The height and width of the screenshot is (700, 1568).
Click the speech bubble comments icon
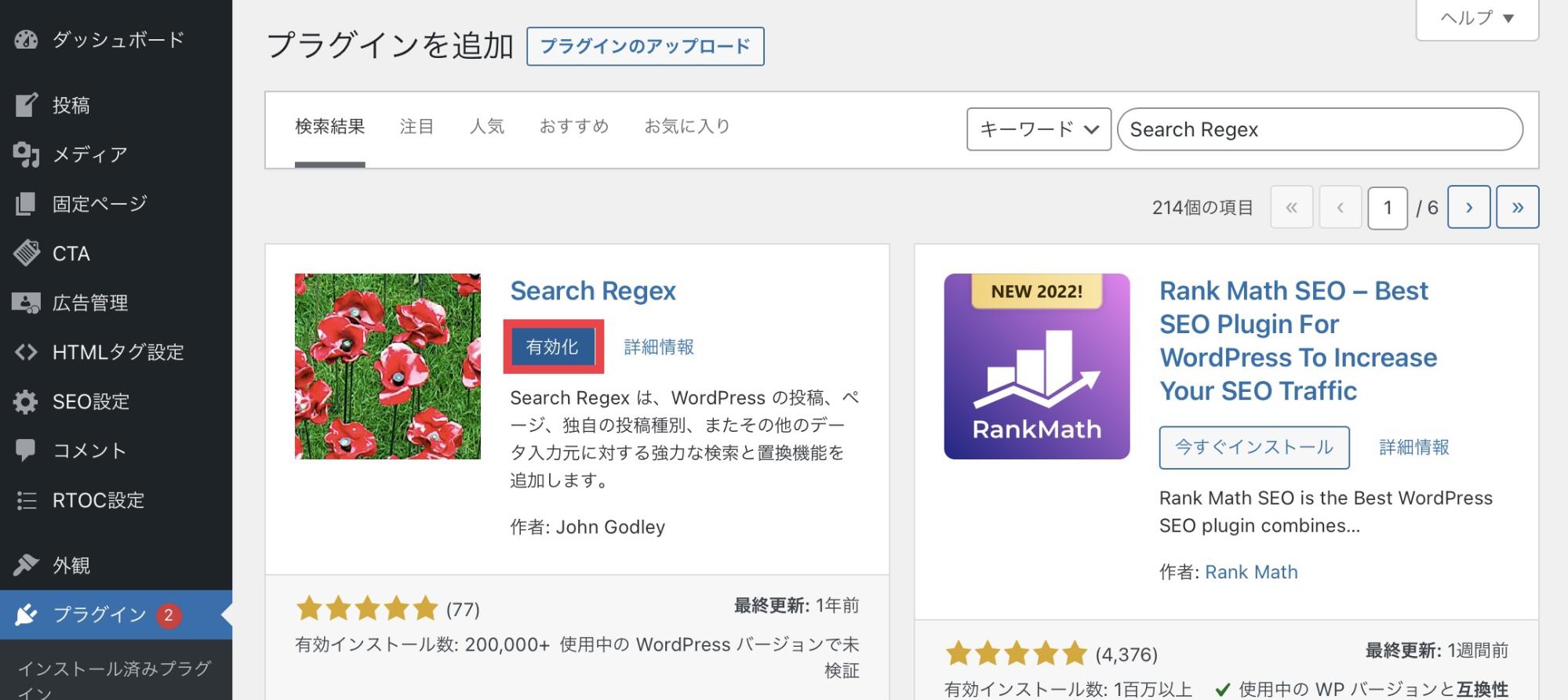[x=26, y=451]
